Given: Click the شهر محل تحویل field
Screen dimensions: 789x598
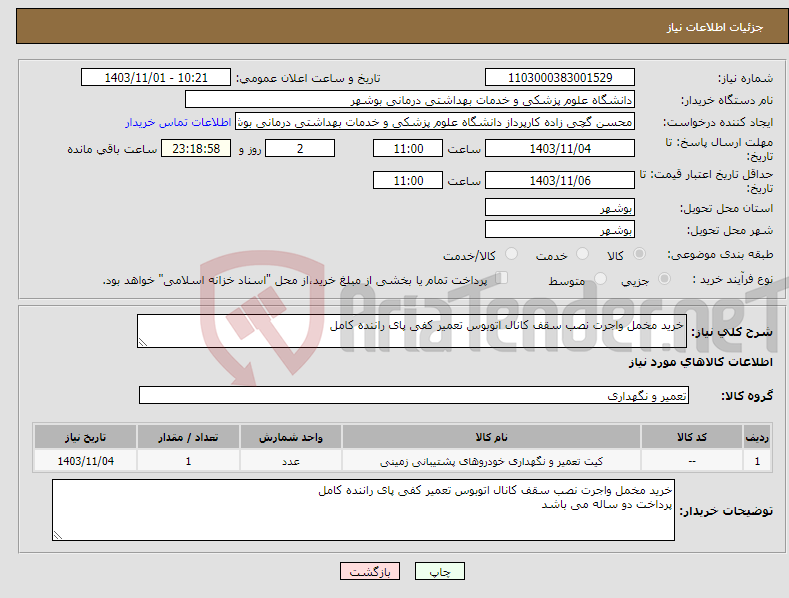Looking at the screenshot, I should (560, 230).
